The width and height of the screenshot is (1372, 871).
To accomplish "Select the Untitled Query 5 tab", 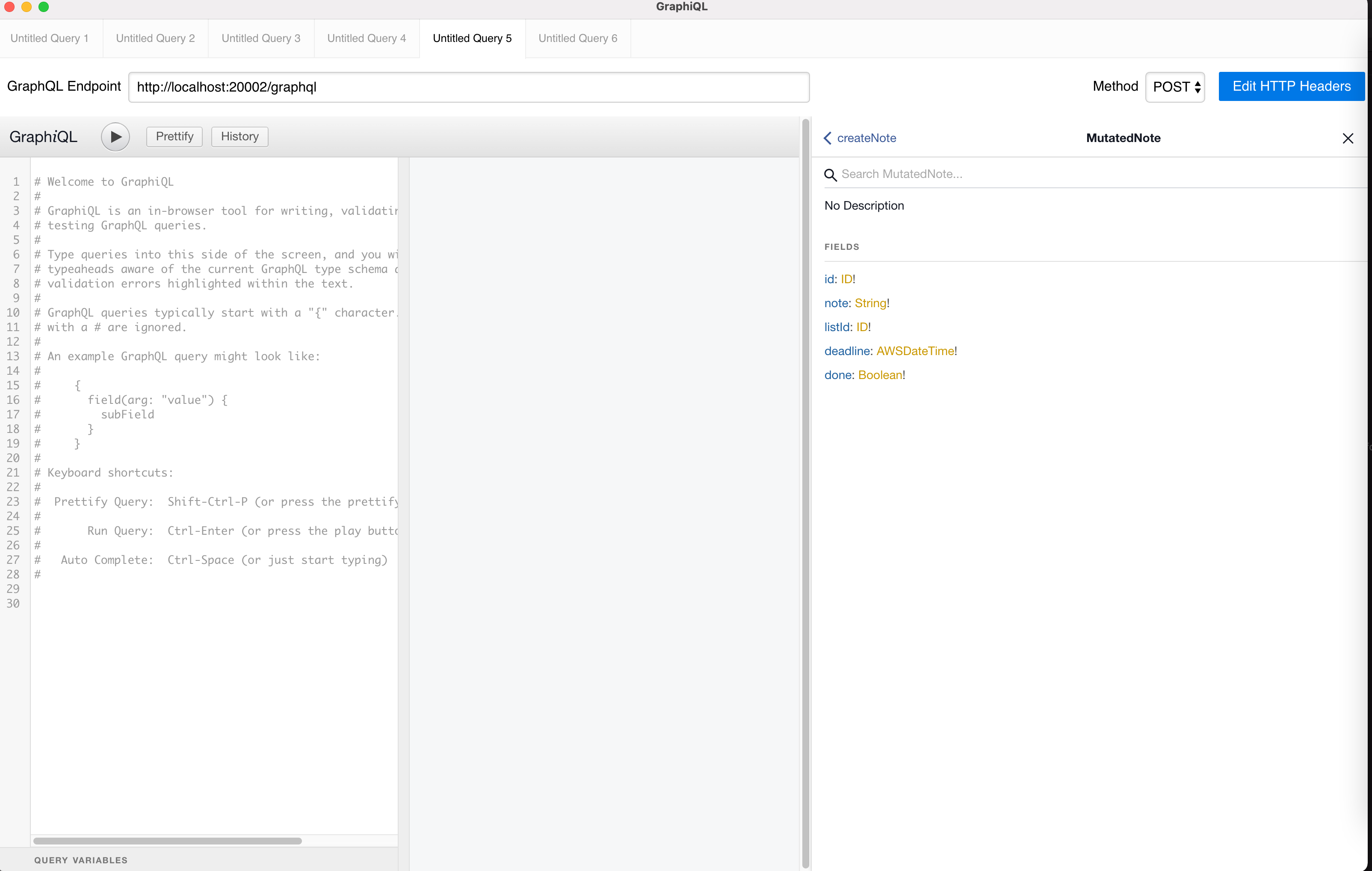I will (x=472, y=38).
